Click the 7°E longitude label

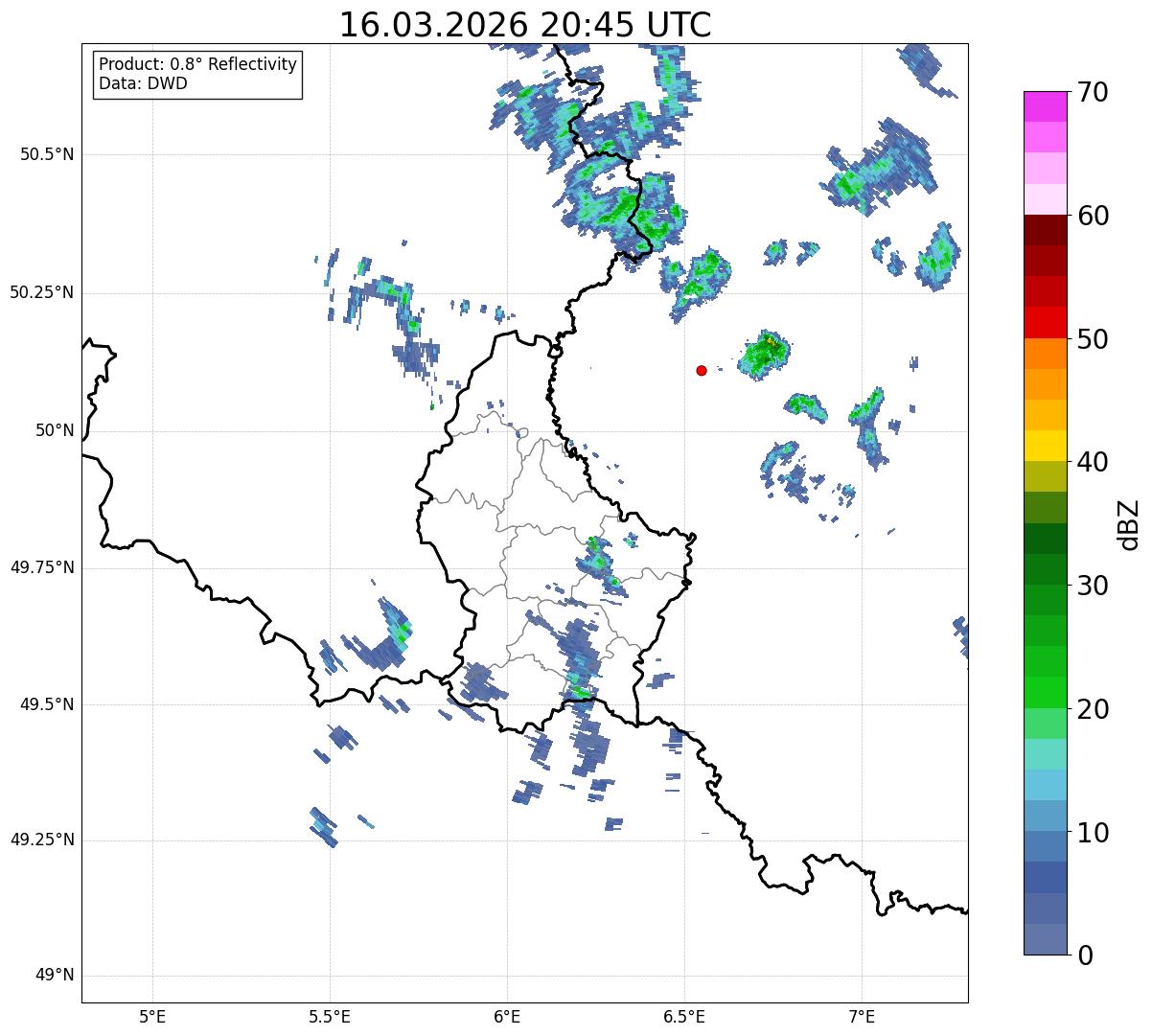pos(862,1016)
